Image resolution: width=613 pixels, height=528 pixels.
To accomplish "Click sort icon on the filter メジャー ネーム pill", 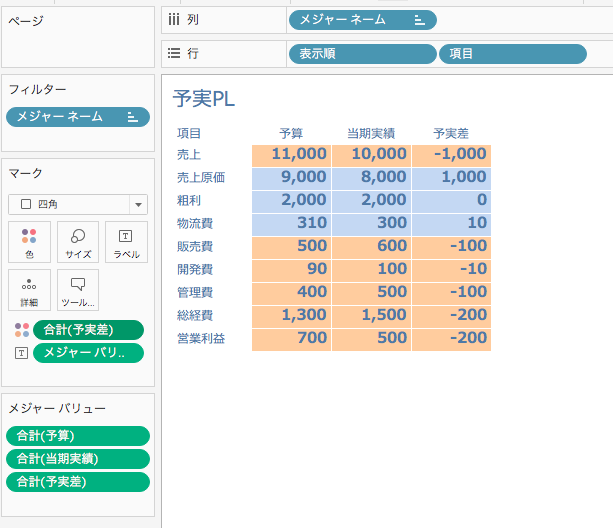I will click(x=133, y=117).
